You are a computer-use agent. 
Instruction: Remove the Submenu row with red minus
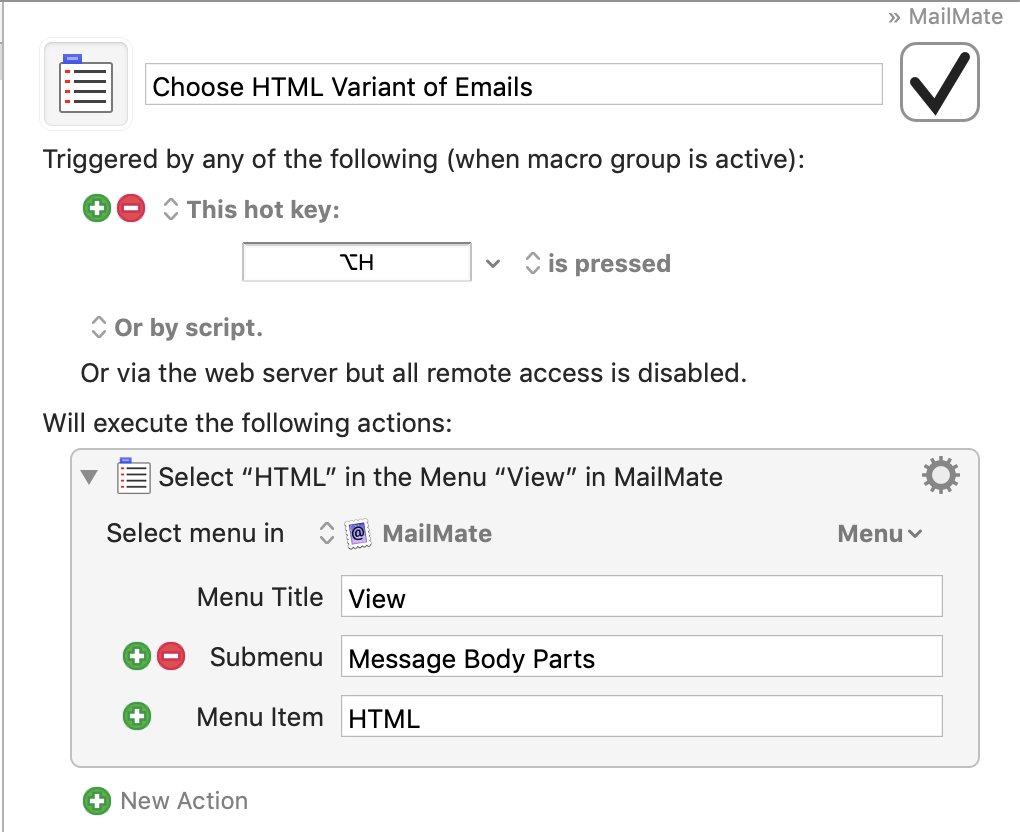pyautogui.click(x=171, y=656)
